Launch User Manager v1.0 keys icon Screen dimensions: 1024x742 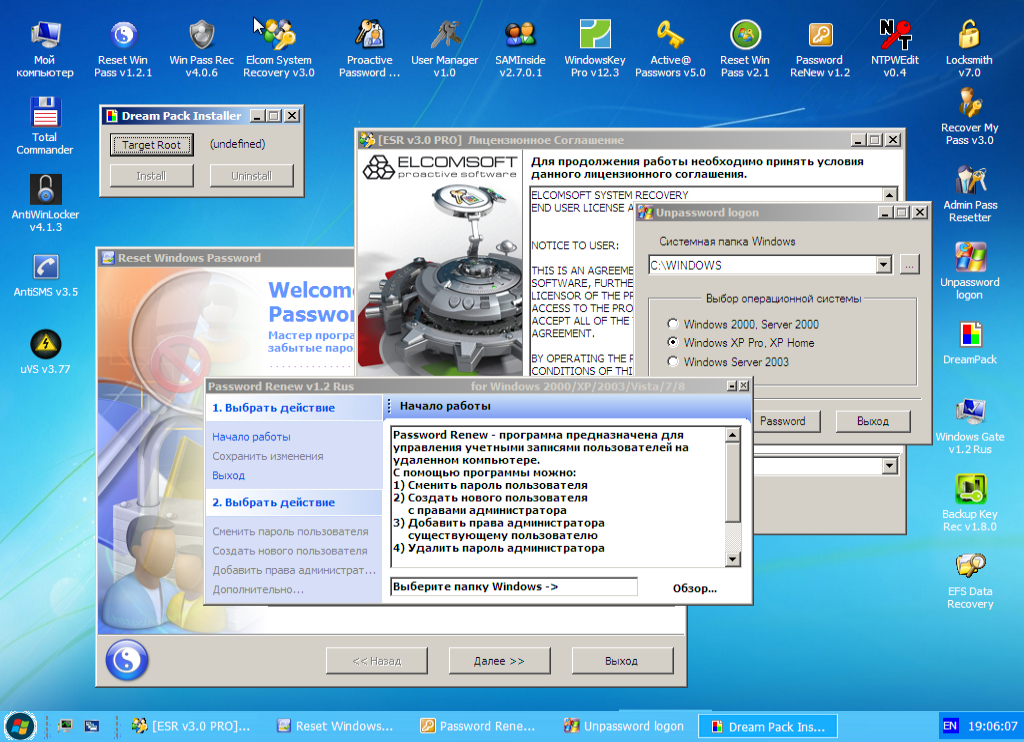[x=445, y=49]
